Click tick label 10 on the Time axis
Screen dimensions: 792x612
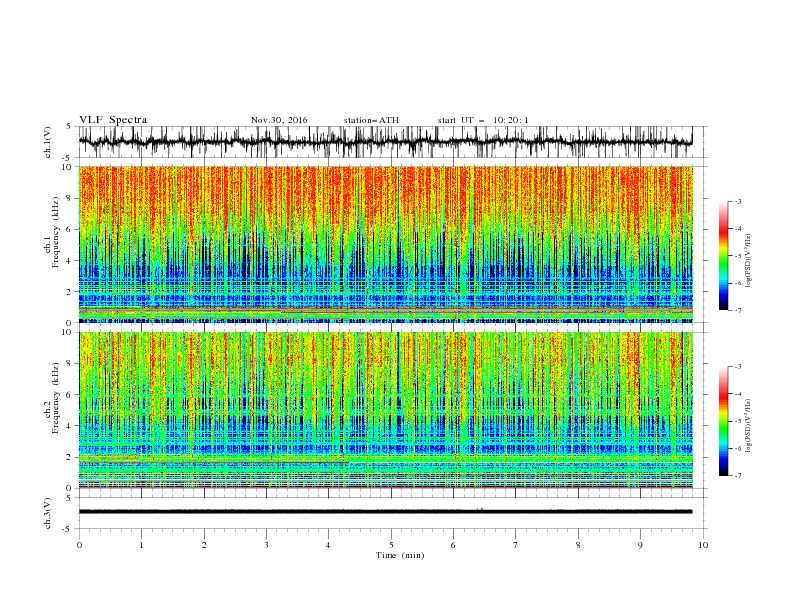coord(703,545)
